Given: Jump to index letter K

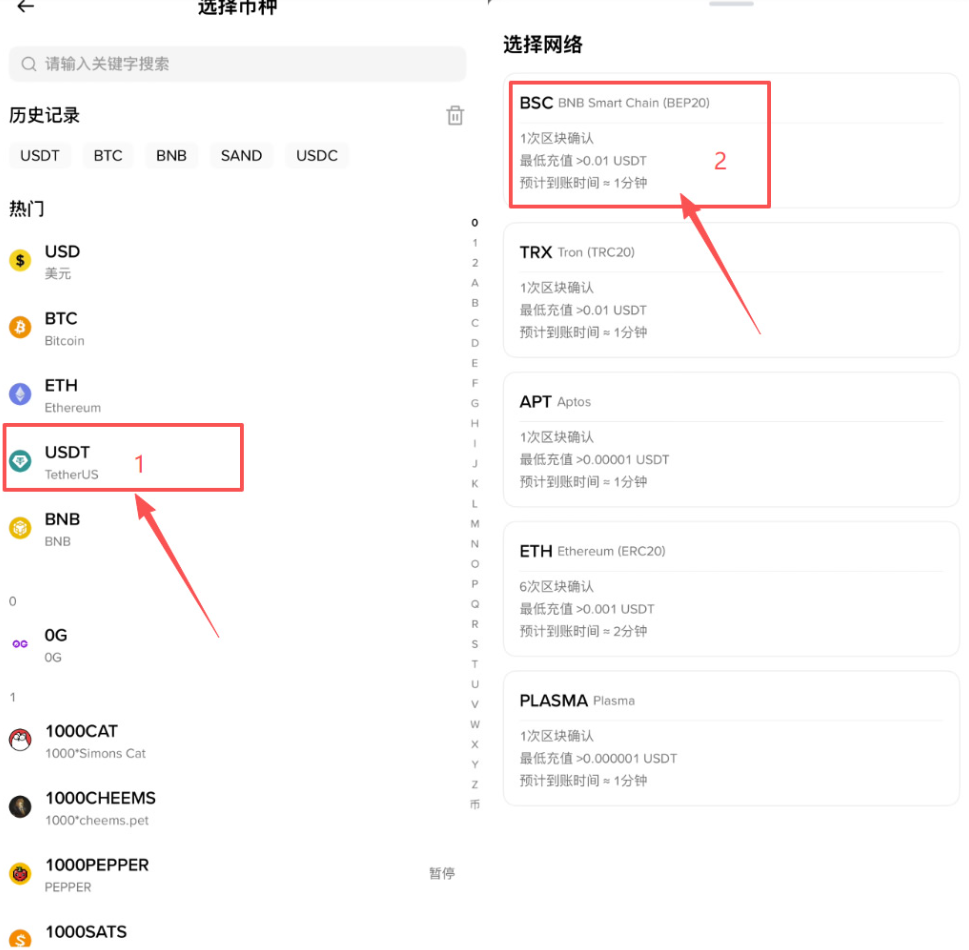Looking at the screenshot, I should (x=475, y=484).
